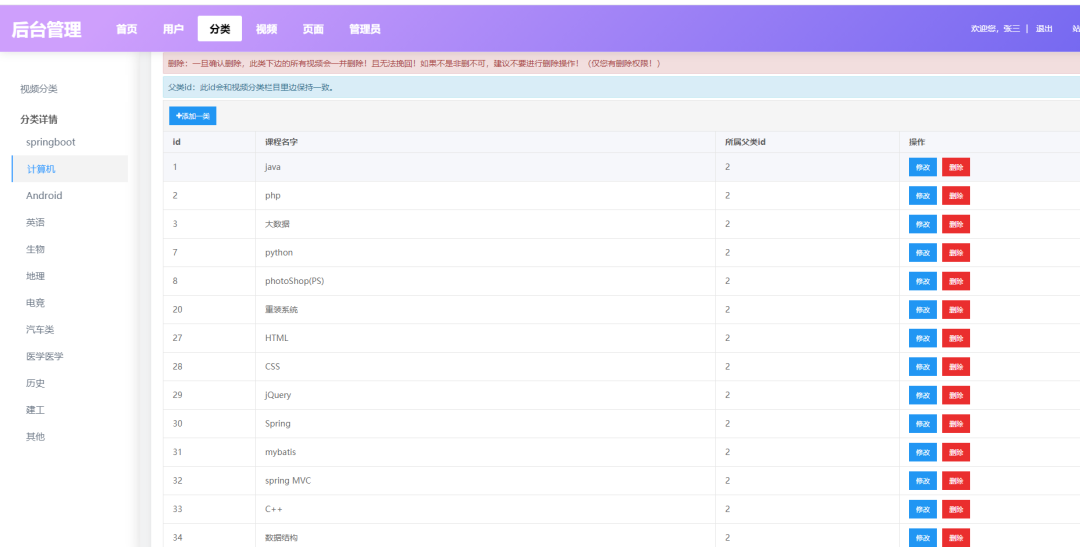
Task: Switch to the 用户 users tab
Action: click(173, 29)
